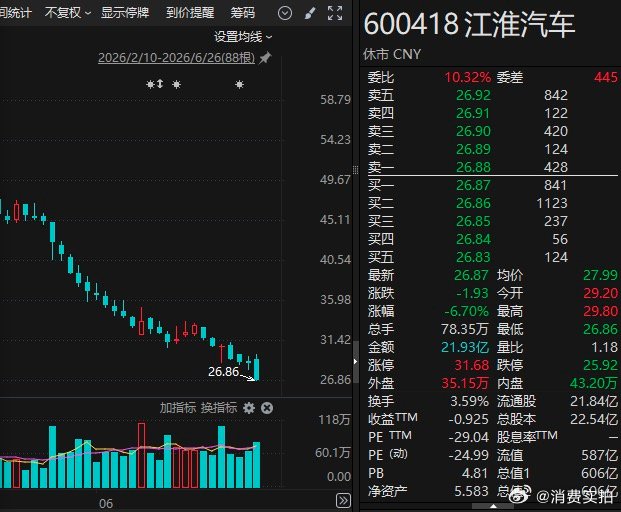Open the circled down-arrow menu icon
The height and width of the screenshot is (512, 621).
click(x=285, y=13)
